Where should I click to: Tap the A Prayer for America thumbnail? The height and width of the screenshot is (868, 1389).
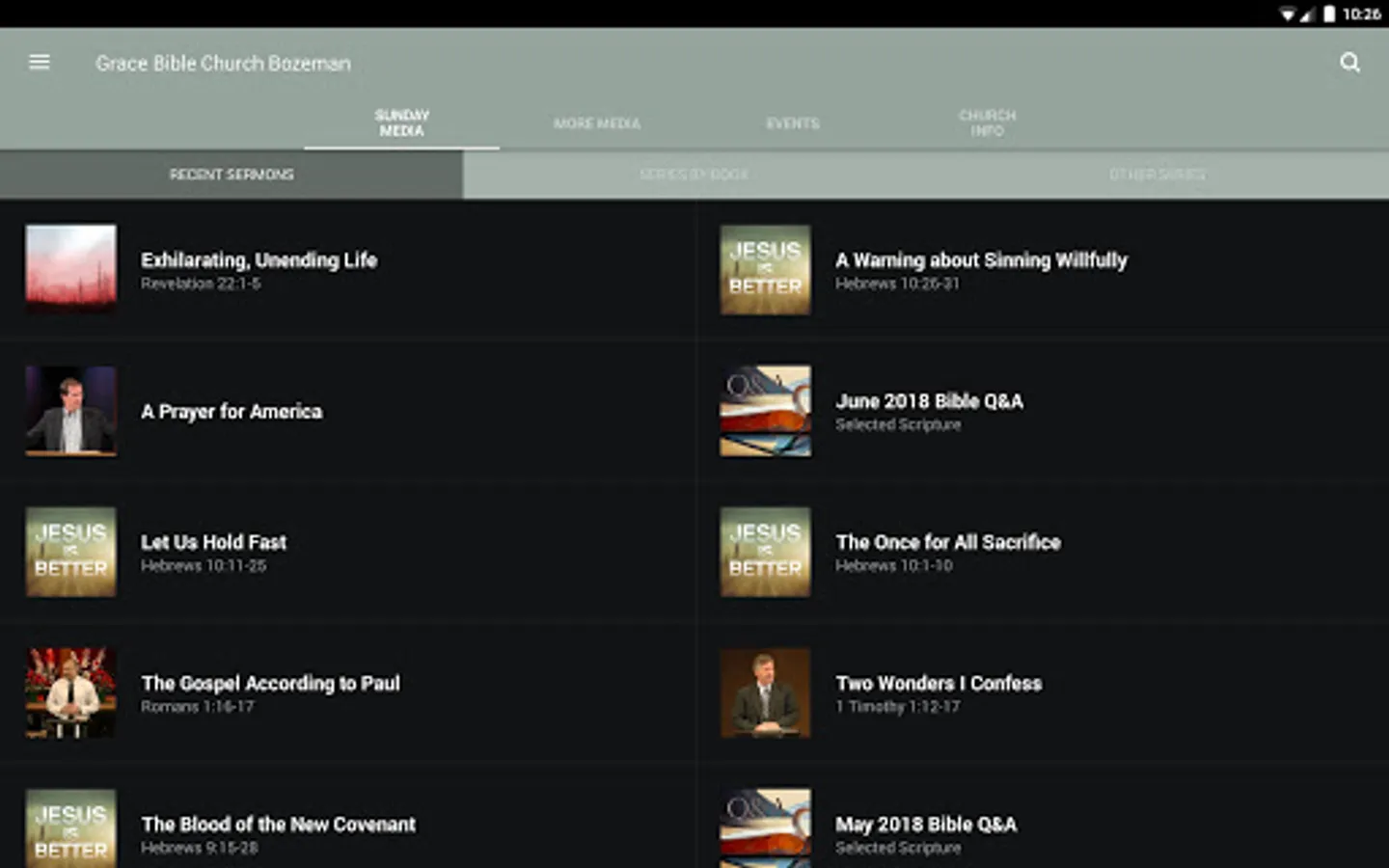tap(71, 411)
